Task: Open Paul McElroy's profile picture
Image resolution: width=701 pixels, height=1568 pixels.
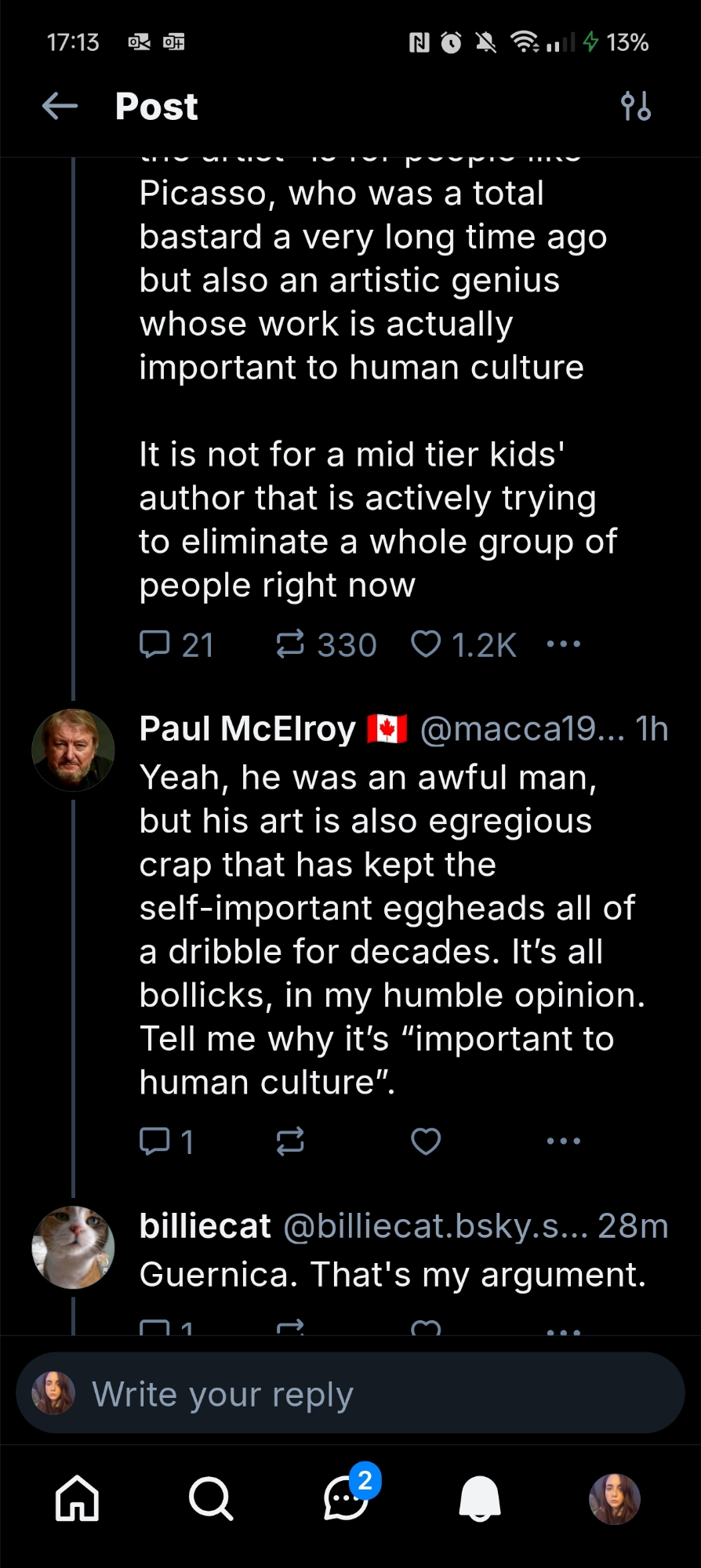Action: (x=73, y=750)
